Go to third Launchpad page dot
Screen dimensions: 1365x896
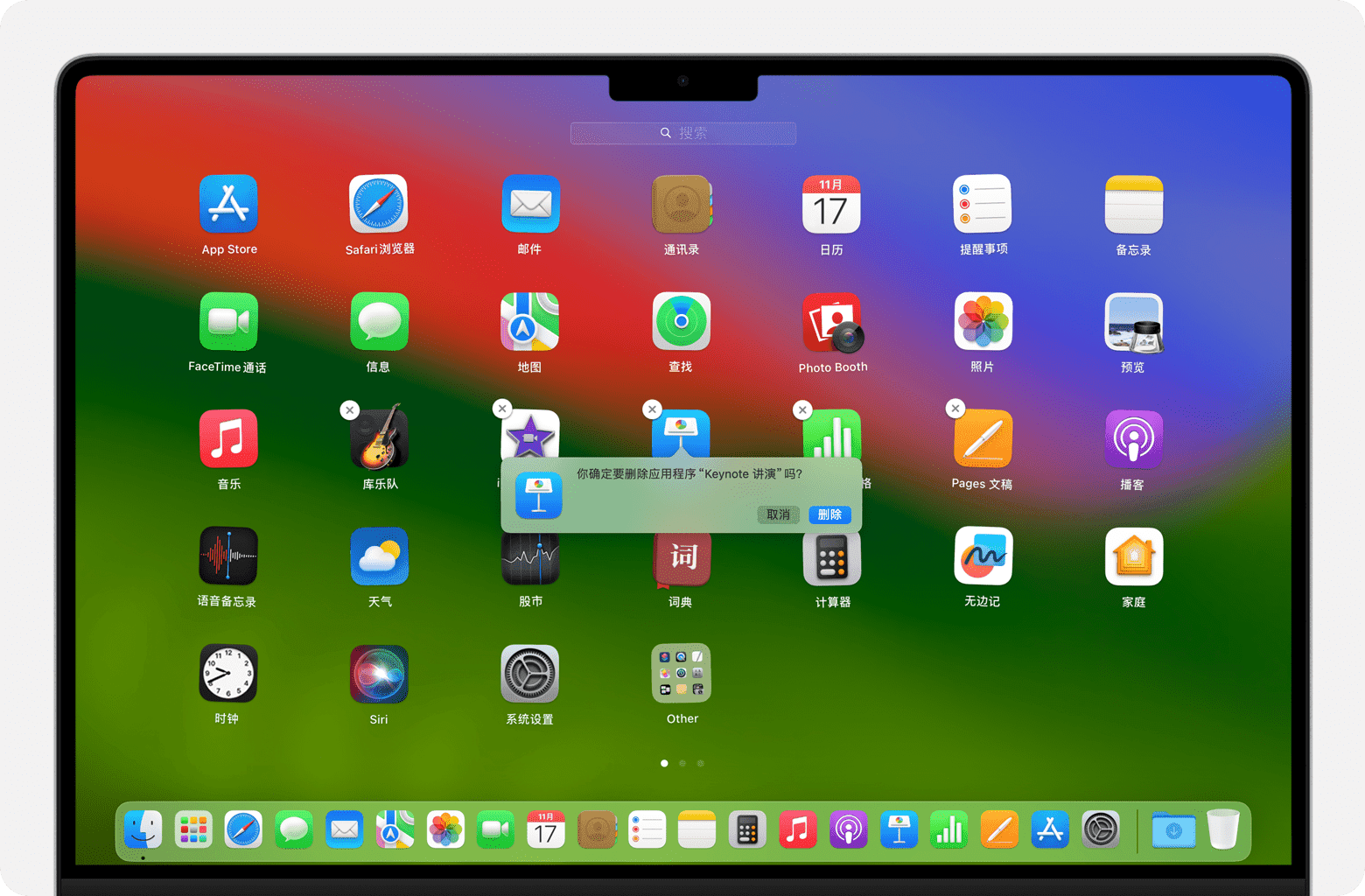(700, 763)
